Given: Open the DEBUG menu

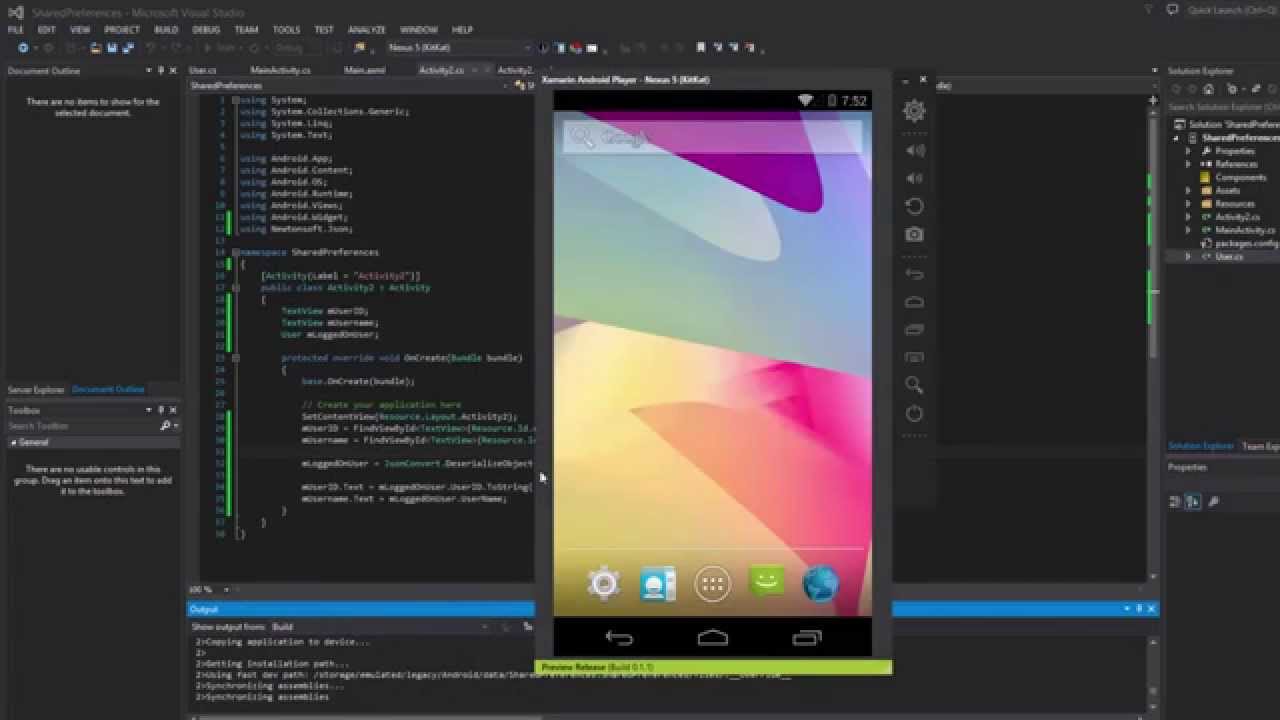Looking at the screenshot, I should point(204,29).
